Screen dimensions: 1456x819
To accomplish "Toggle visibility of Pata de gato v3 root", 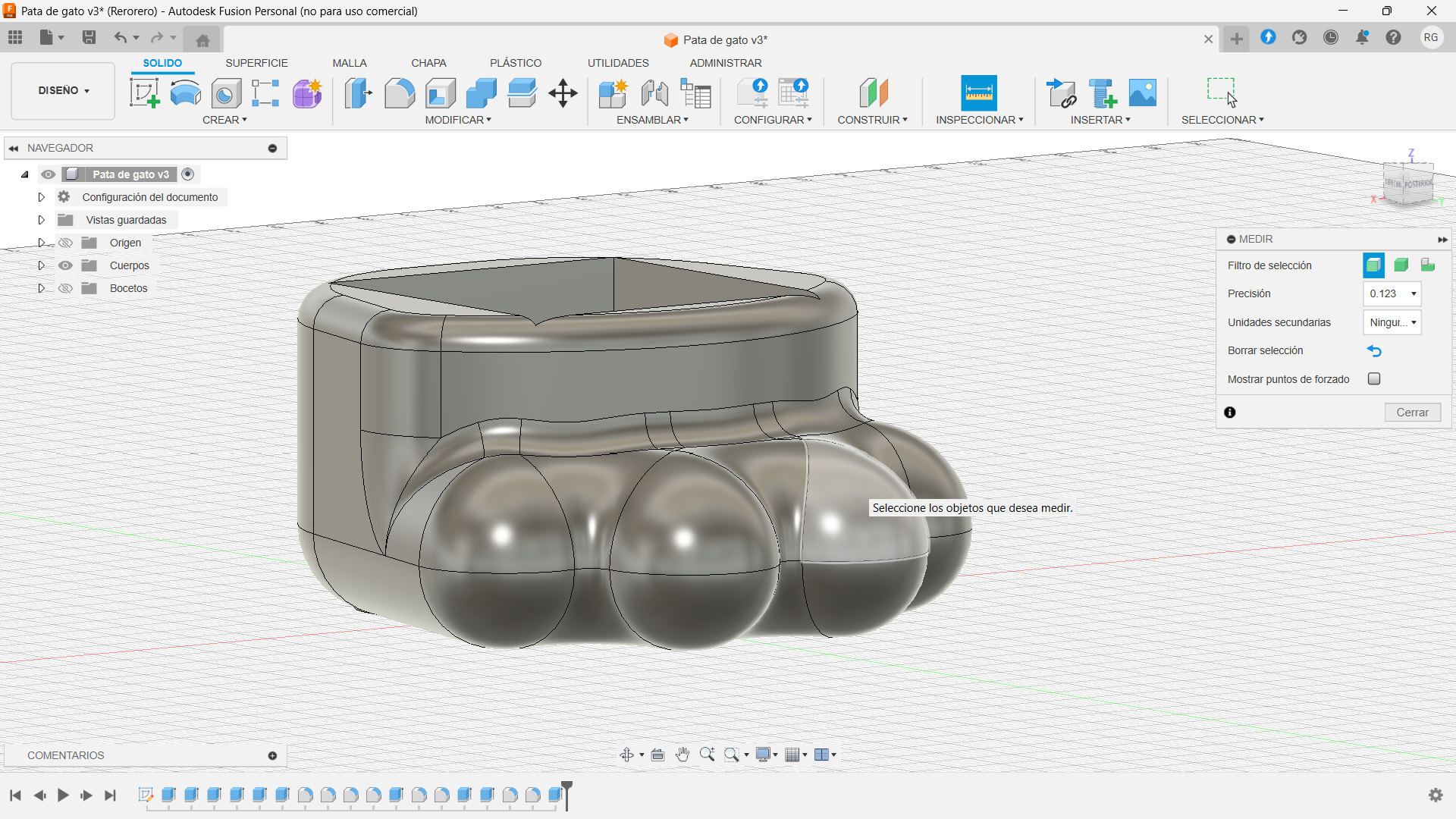I will [x=48, y=174].
